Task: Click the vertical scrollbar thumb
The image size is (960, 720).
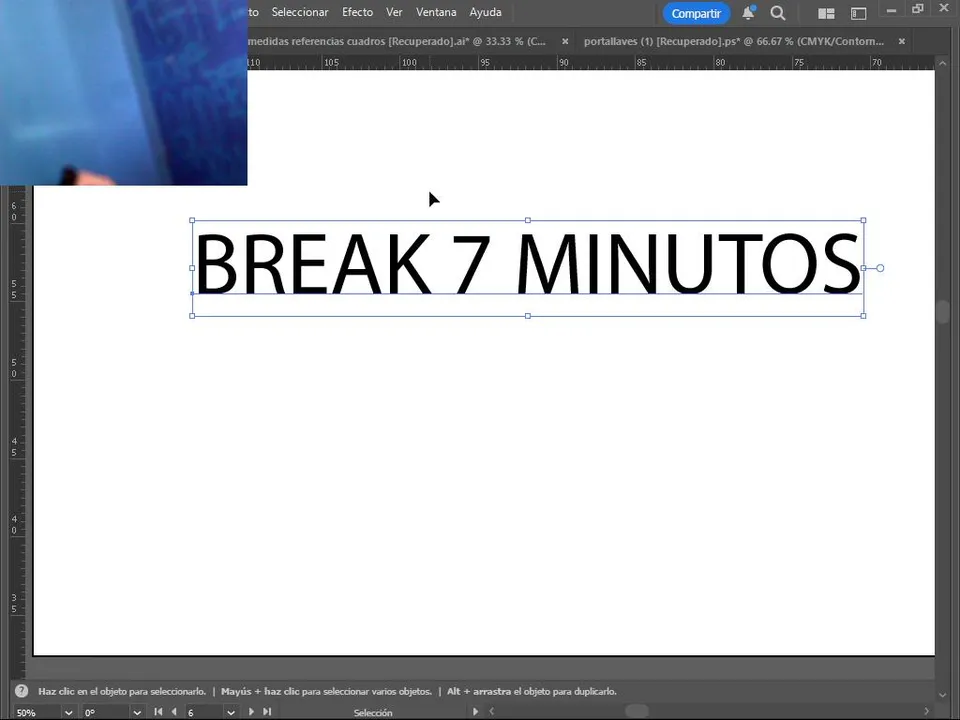Action: click(943, 312)
